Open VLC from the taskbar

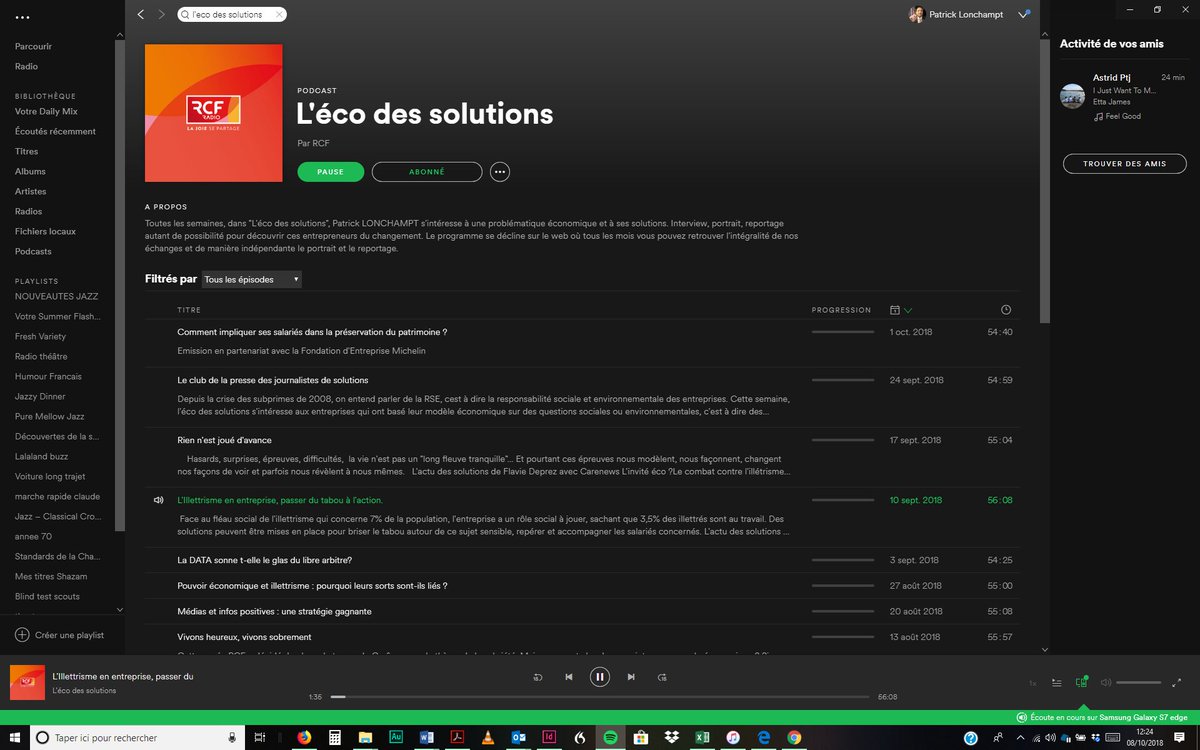tap(488, 738)
